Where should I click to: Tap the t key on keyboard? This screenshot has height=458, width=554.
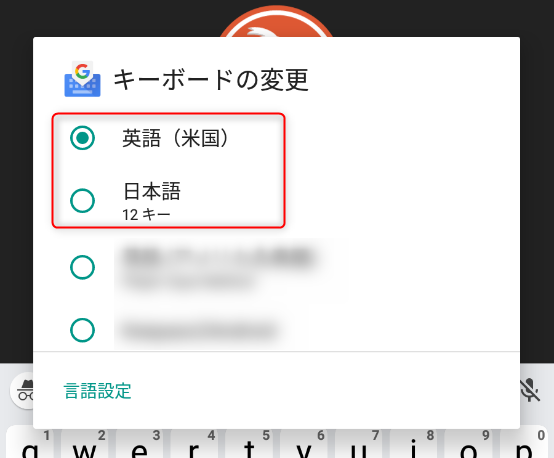249,444
